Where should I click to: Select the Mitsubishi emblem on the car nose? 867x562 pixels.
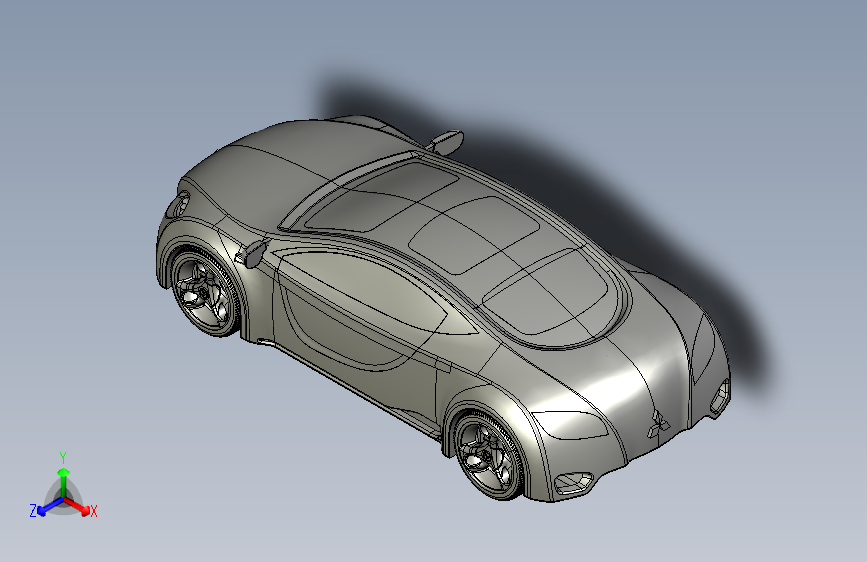(x=658, y=423)
